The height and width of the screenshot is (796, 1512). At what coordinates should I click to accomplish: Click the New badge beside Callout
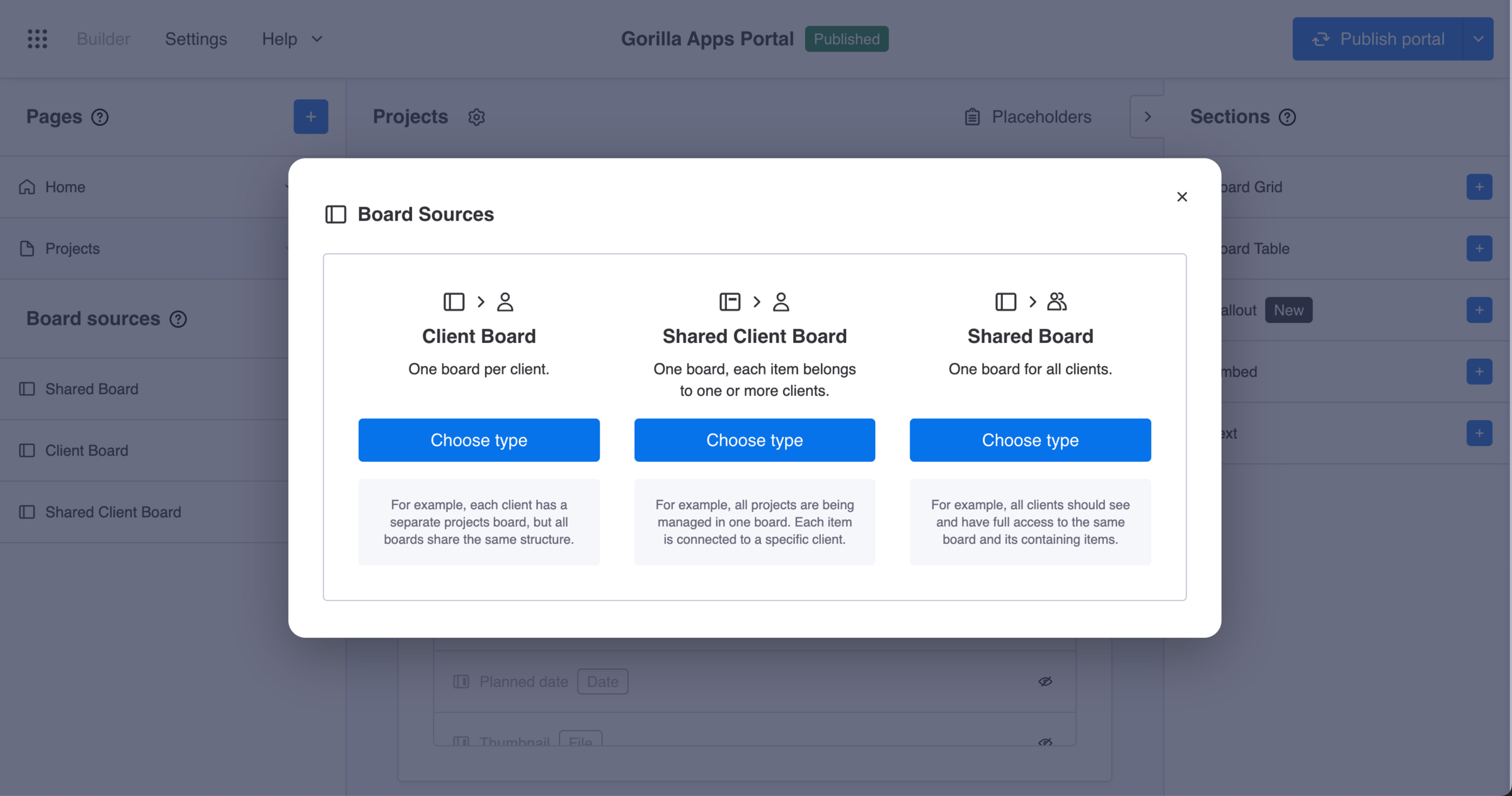[1288, 310]
